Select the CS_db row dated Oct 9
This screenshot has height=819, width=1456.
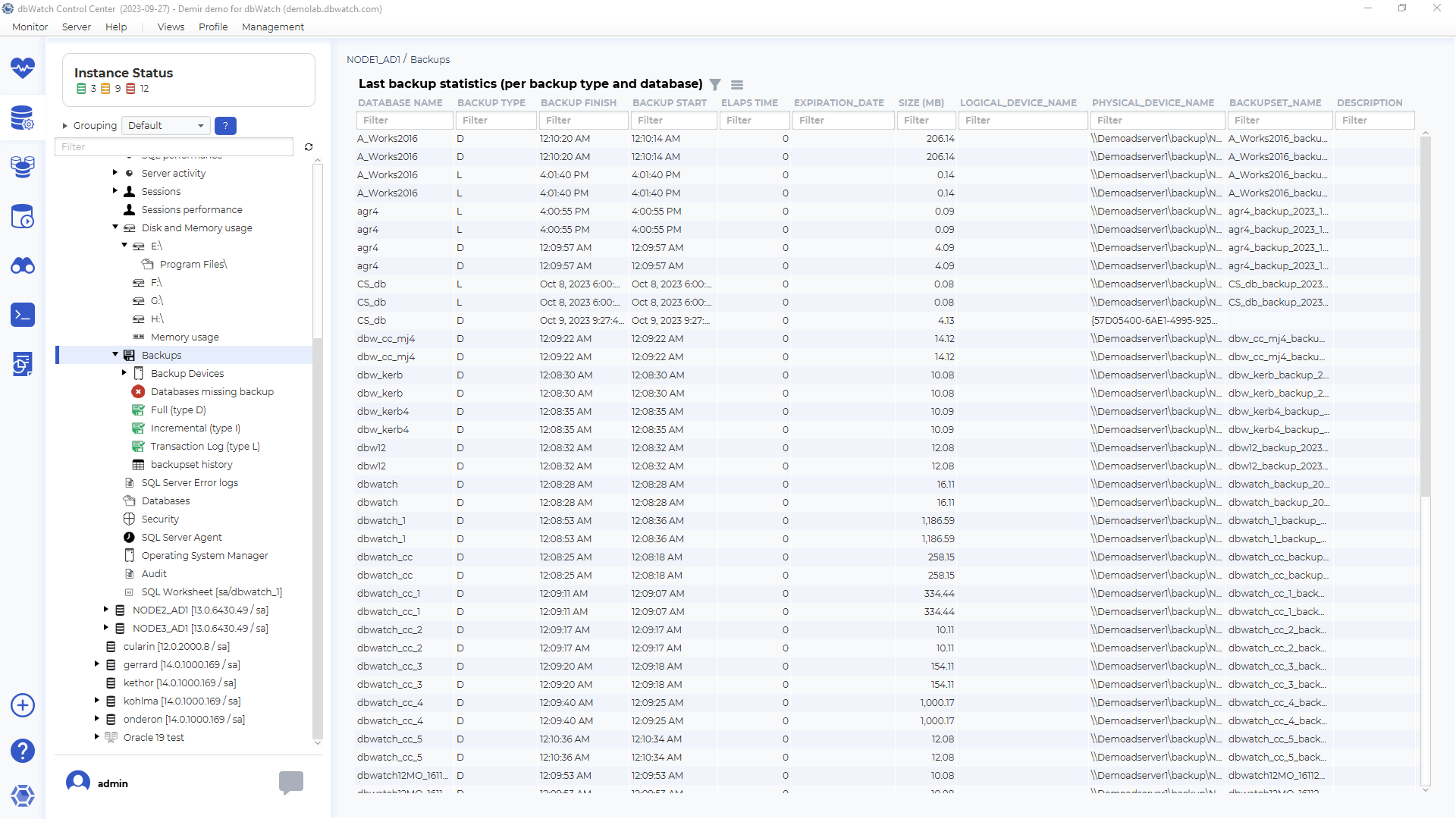coord(885,320)
